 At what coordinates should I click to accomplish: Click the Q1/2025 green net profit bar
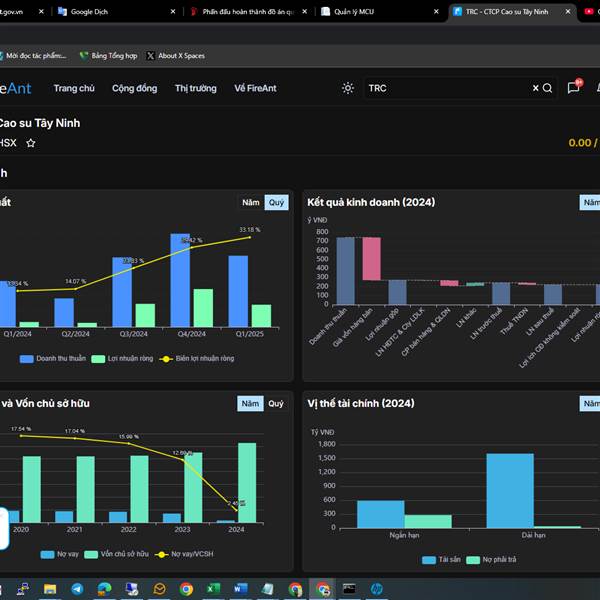(261, 316)
